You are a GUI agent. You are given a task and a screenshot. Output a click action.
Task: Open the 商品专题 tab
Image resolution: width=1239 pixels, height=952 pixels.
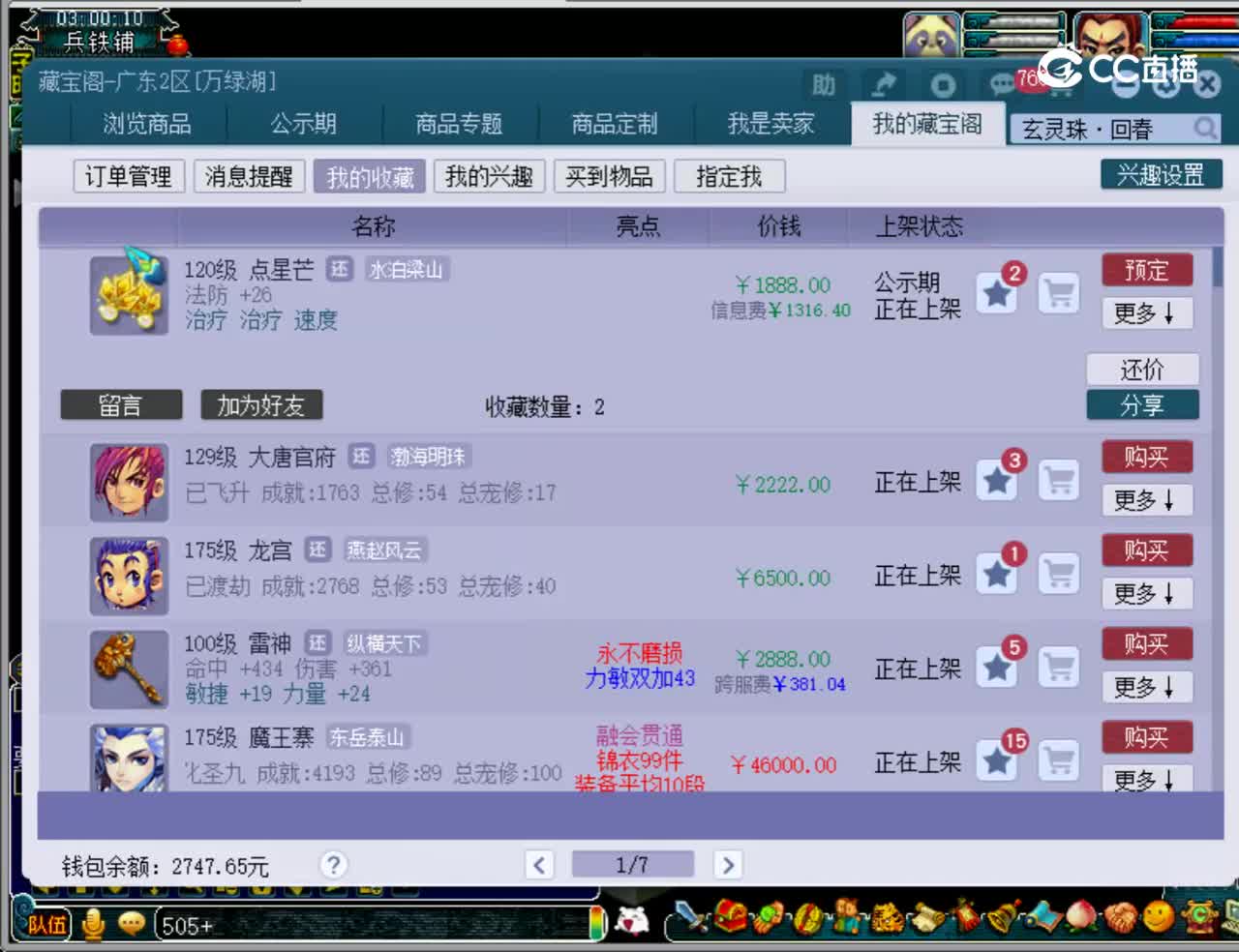pyautogui.click(x=459, y=124)
